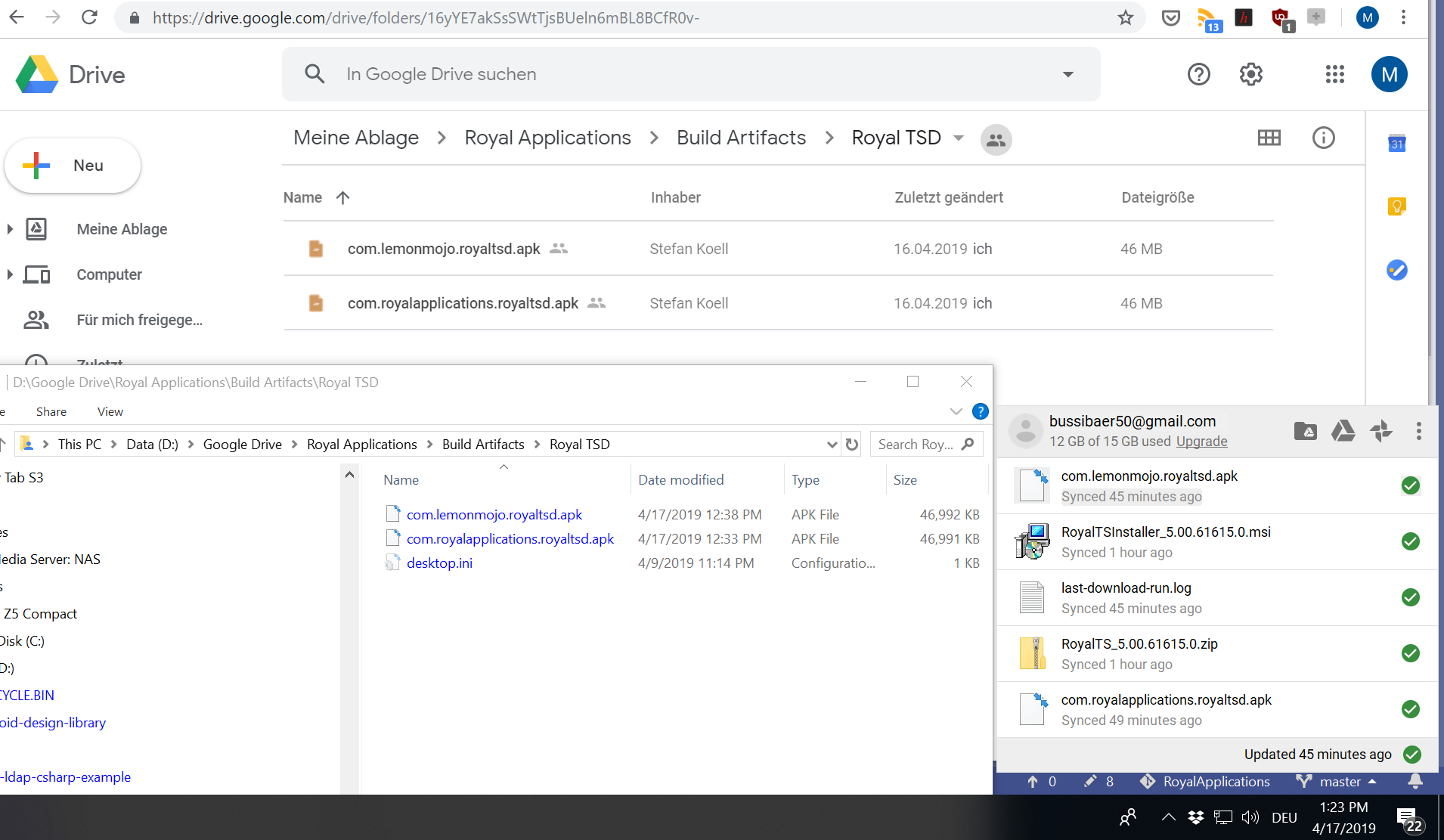Expand Drive search options dropdown

pyautogui.click(x=1068, y=74)
